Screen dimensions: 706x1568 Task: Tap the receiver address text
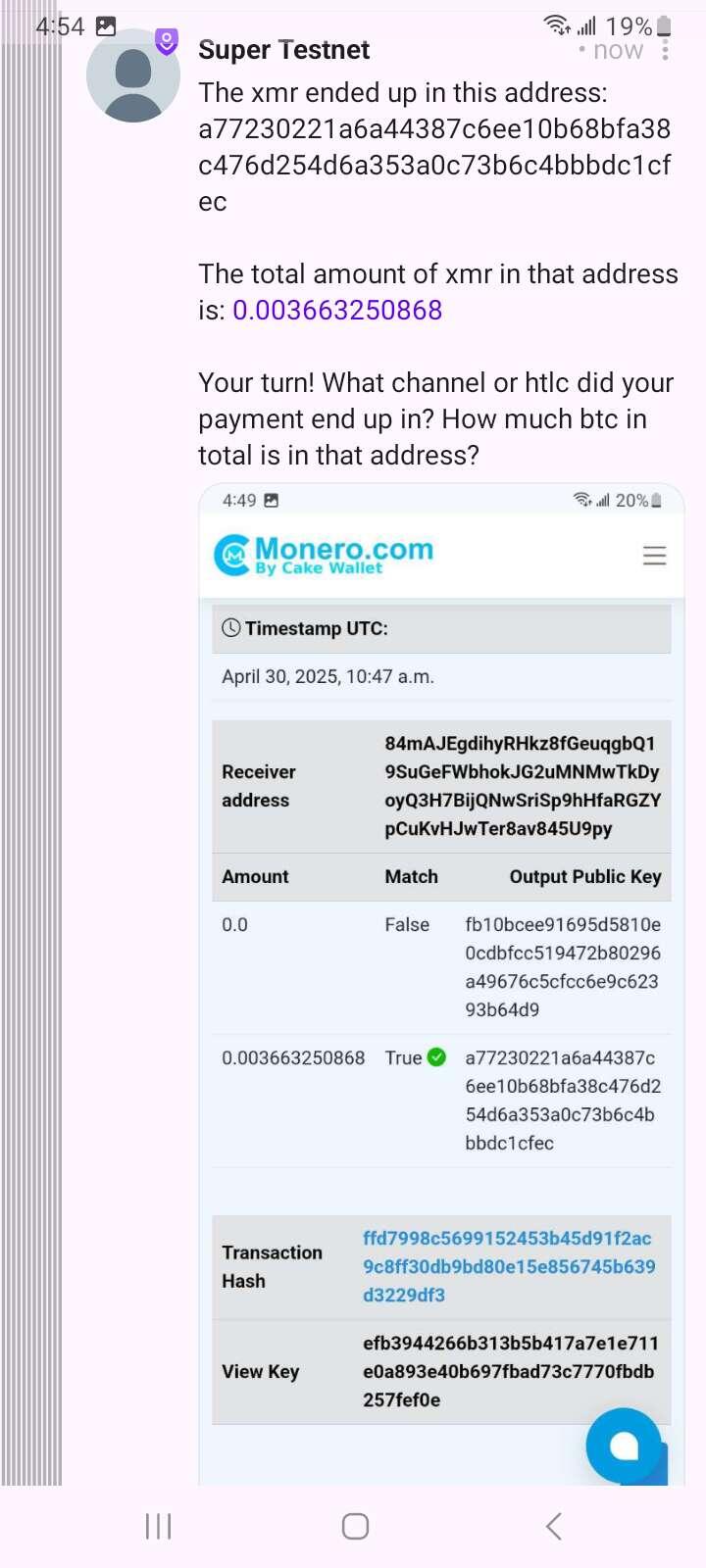[x=523, y=786]
